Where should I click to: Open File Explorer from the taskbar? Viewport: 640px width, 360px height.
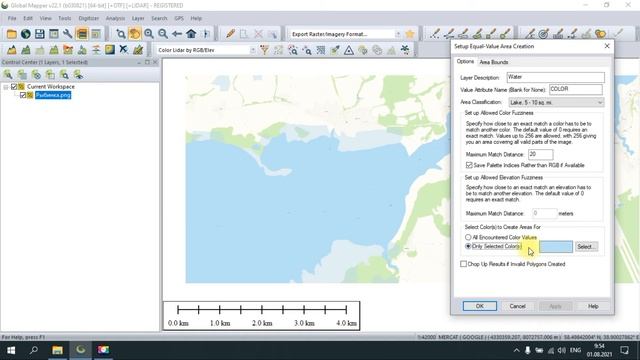(x=57, y=350)
